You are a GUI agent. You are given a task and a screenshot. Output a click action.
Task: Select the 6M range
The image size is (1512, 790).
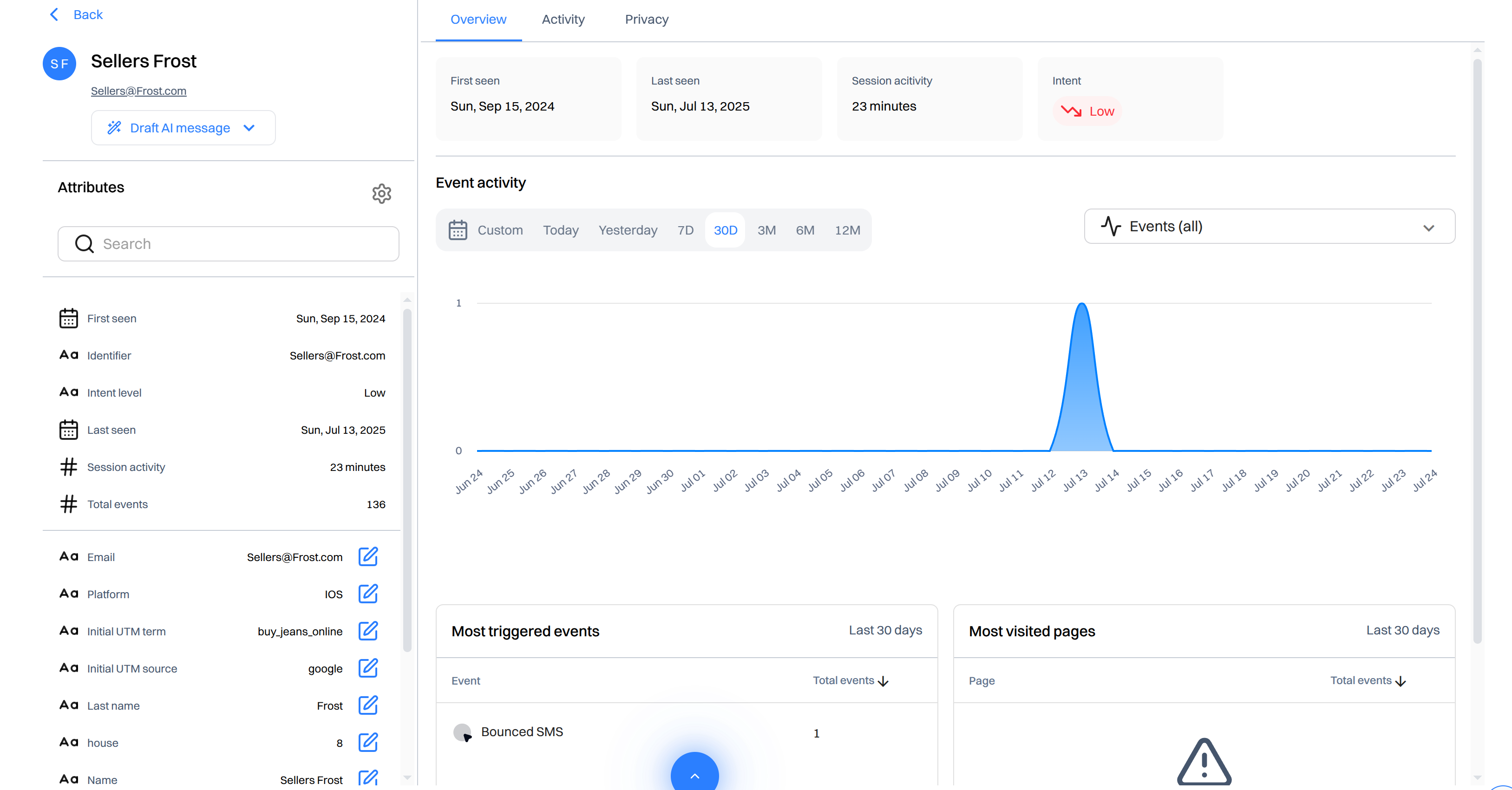point(805,230)
